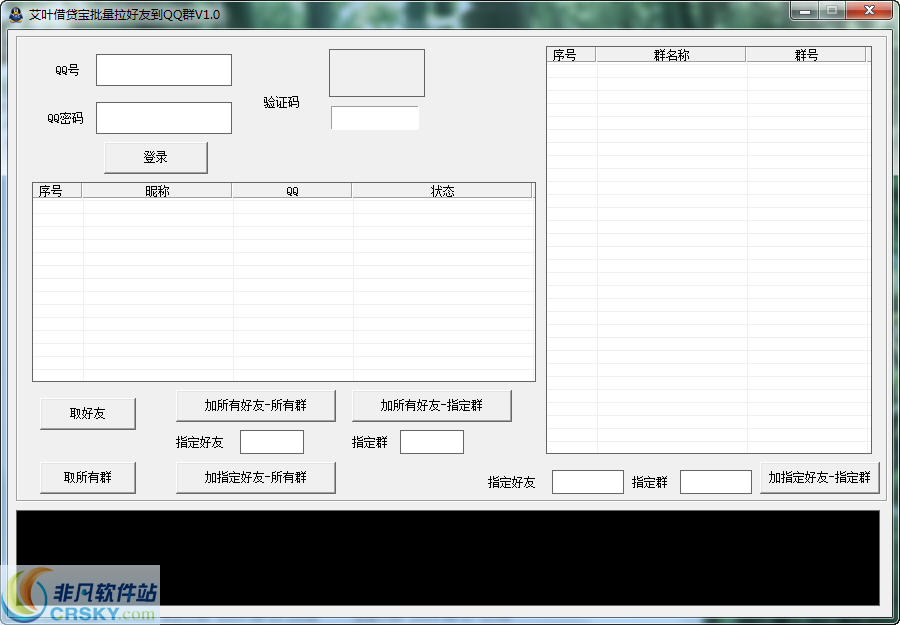Click the black log output area
900x625 pixels.
pyautogui.click(x=448, y=558)
